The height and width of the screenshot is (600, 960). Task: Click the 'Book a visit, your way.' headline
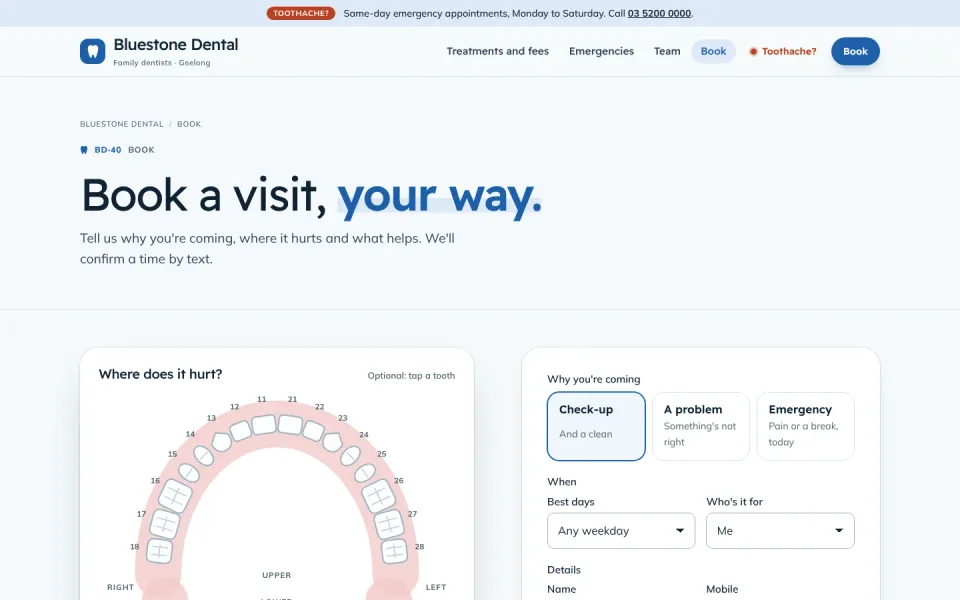pyautogui.click(x=311, y=197)
